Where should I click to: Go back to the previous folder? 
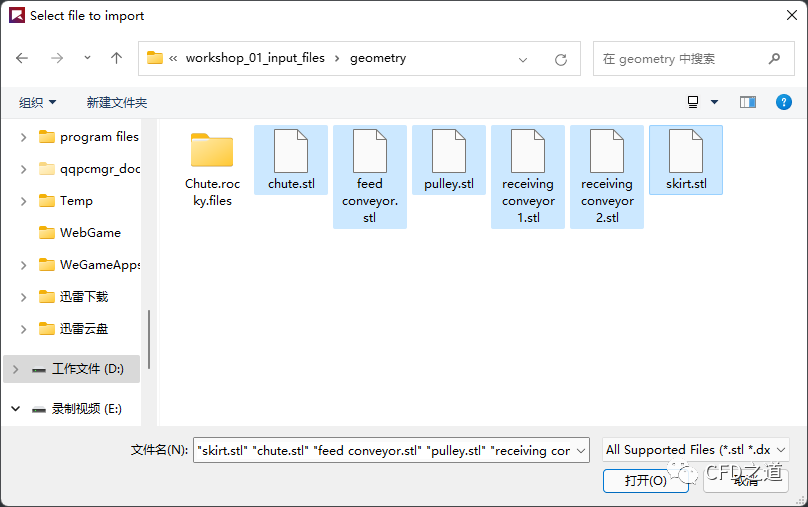22,58
